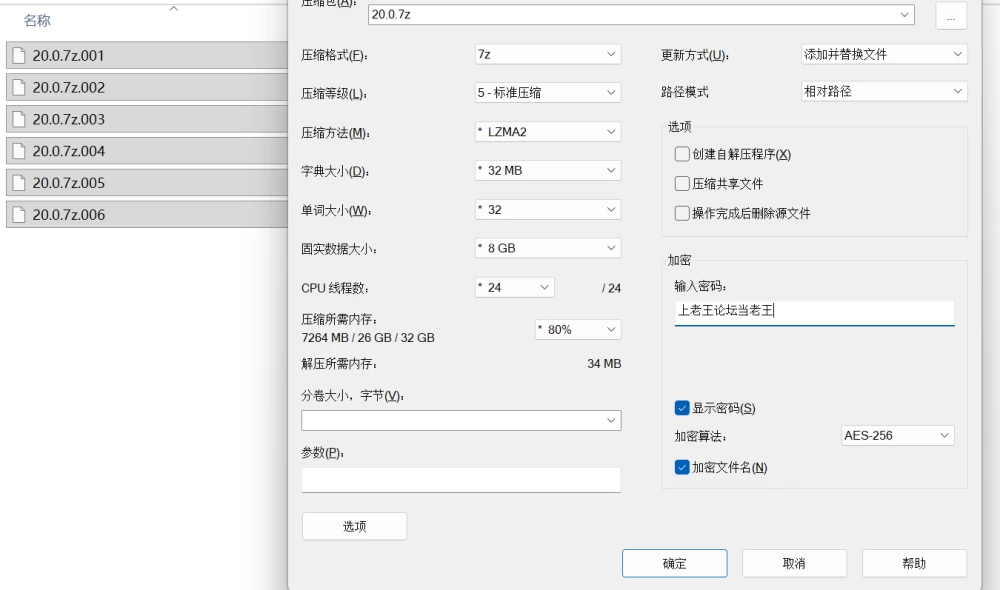This screenshot has width=1000, height=590.
Task: Open 单词大小 32 dropdown
Action: click(548, 210)
